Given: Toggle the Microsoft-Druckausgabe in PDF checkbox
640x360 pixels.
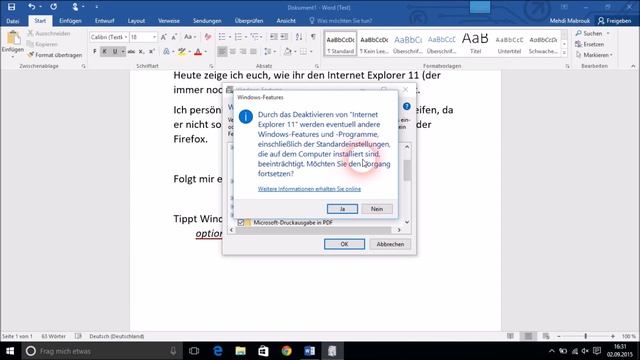Looking at the screenshot, I should point(240,222).
